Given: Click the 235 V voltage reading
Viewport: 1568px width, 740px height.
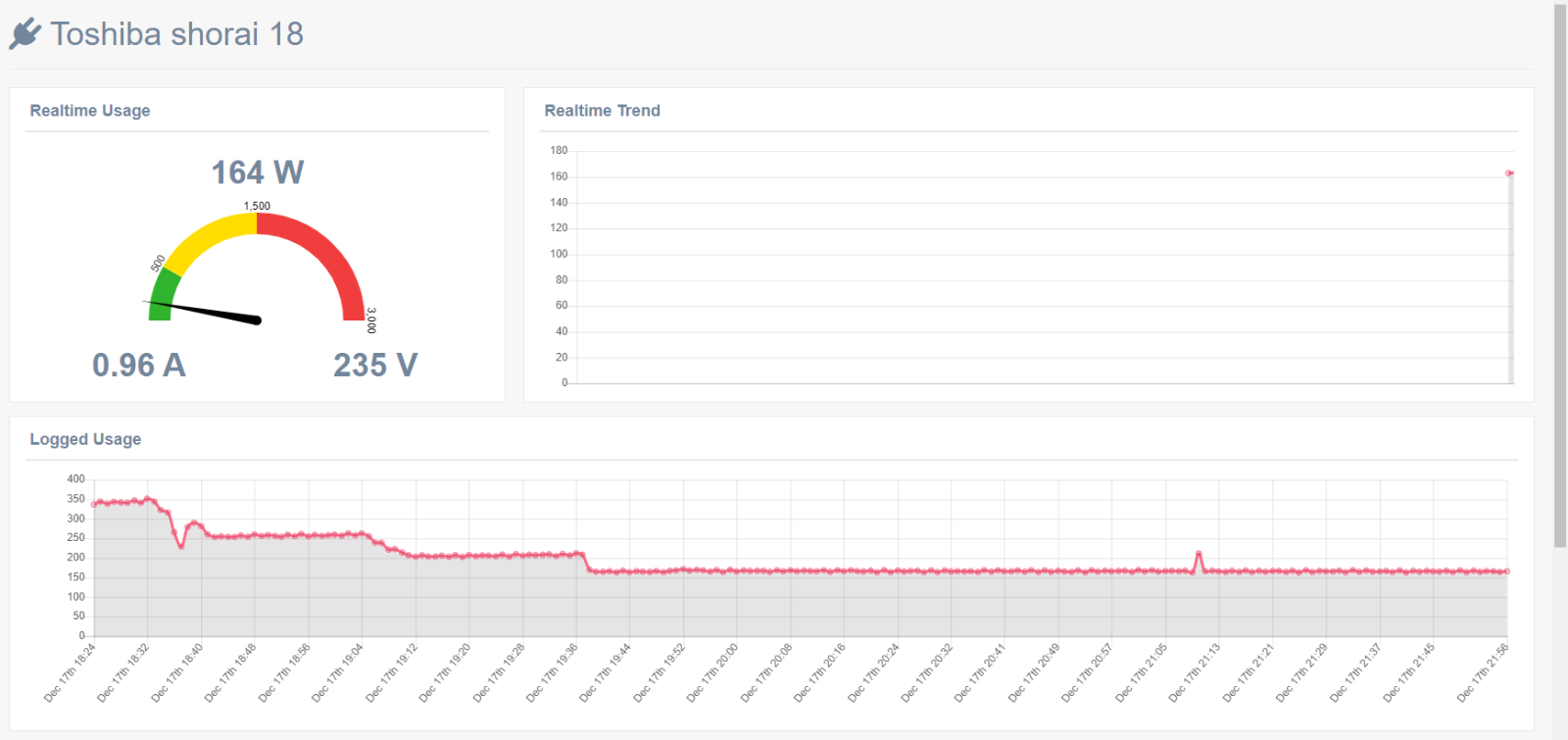Looking at the screenshot, I should point(375,366).
